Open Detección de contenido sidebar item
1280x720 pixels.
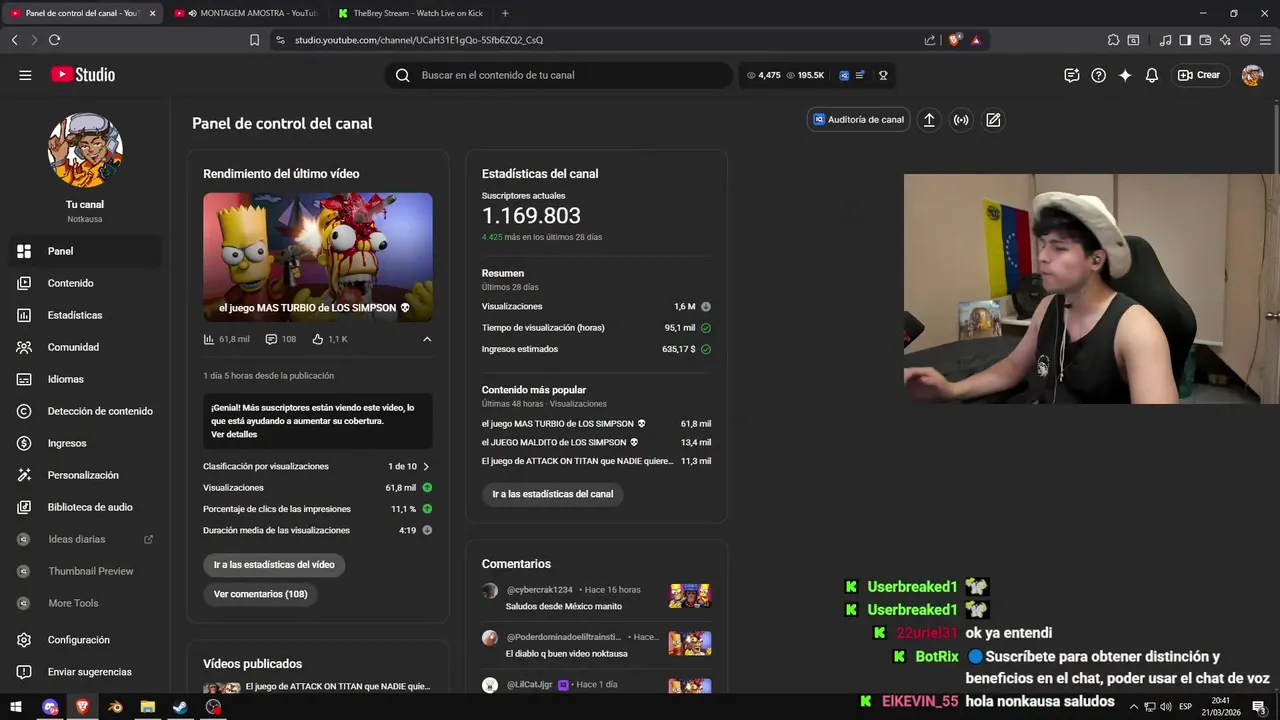coord(85,411)
